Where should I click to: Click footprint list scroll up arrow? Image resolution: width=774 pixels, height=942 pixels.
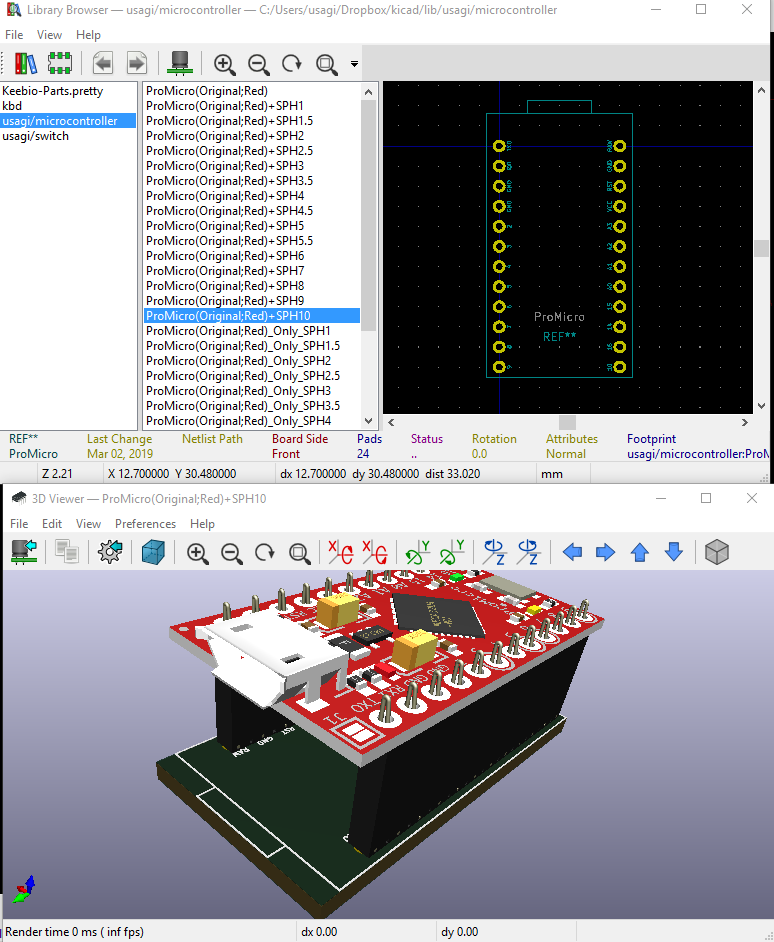point(369,92)
